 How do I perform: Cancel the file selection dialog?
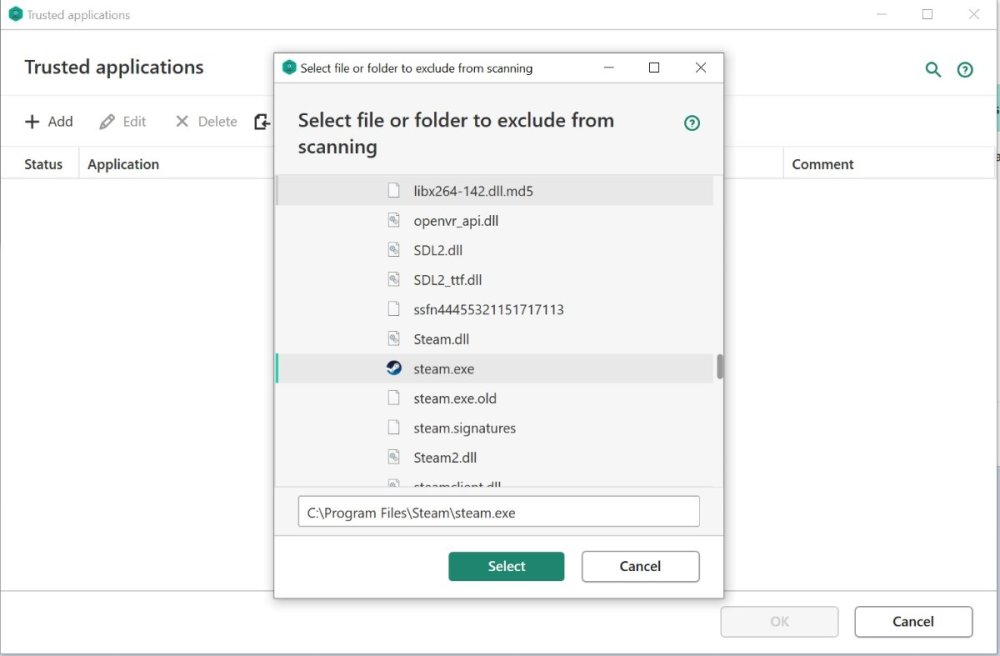(x=640, y=566)
